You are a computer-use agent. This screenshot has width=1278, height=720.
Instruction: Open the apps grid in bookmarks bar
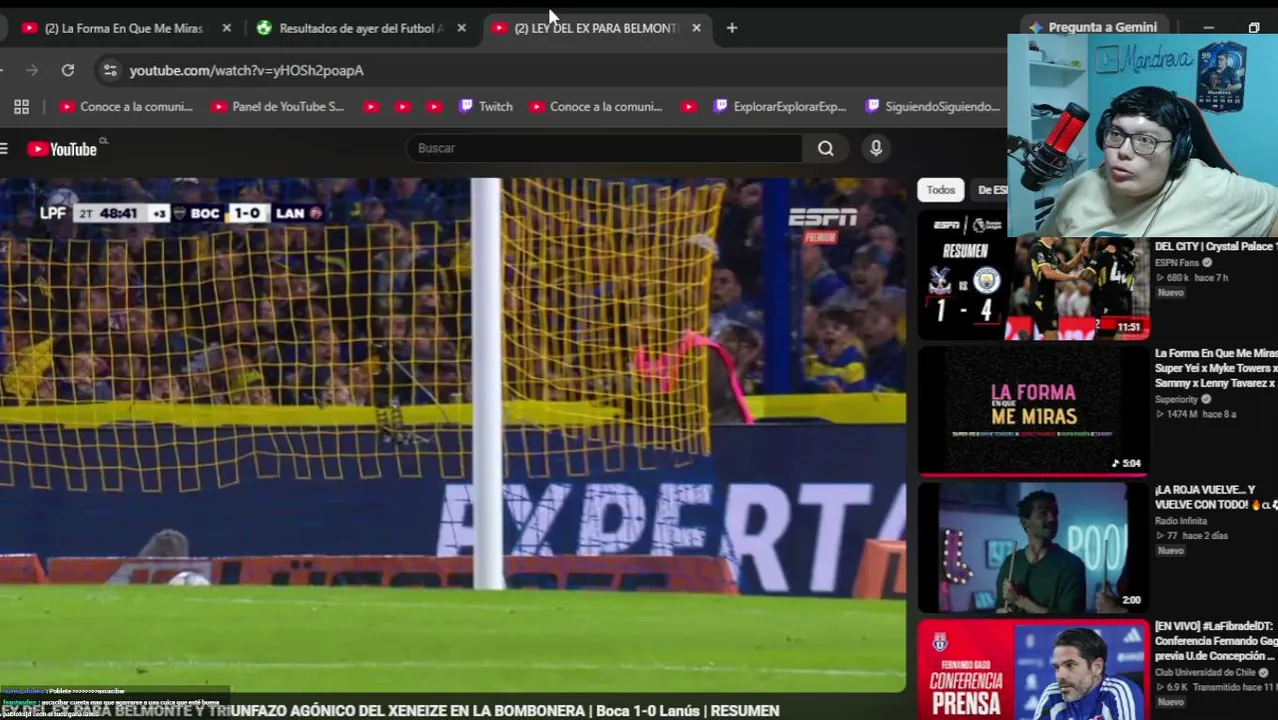coord(21,107)
